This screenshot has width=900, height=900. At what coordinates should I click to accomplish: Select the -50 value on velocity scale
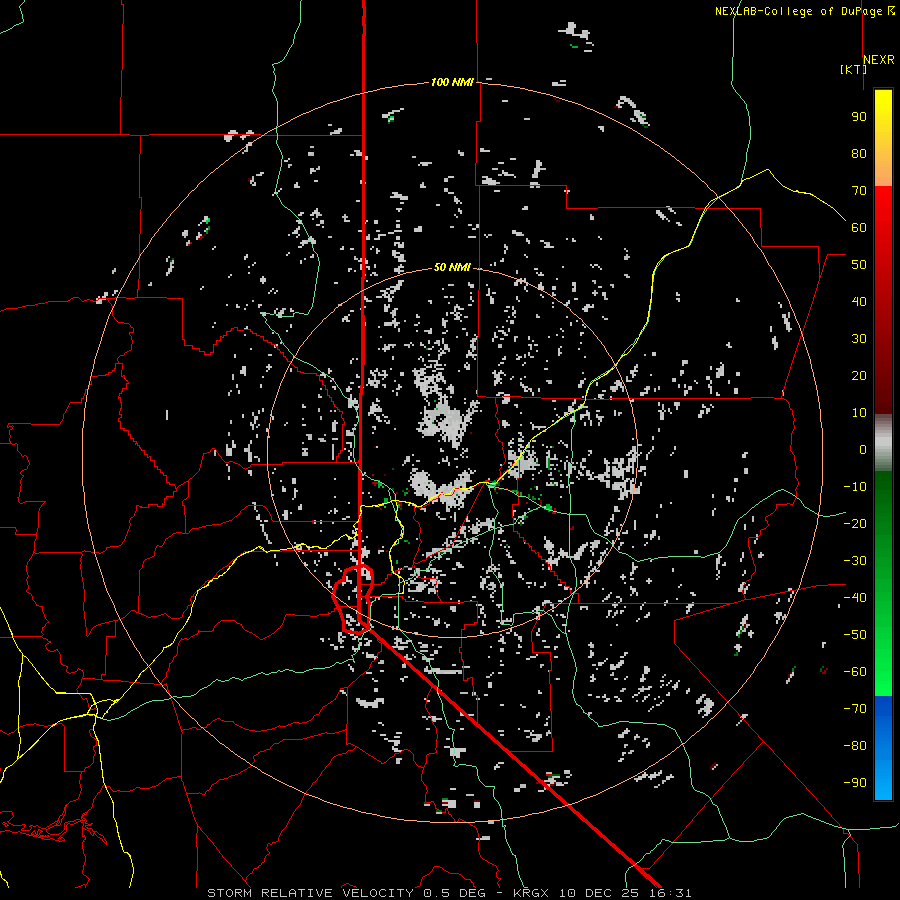[x=855, y=635]
